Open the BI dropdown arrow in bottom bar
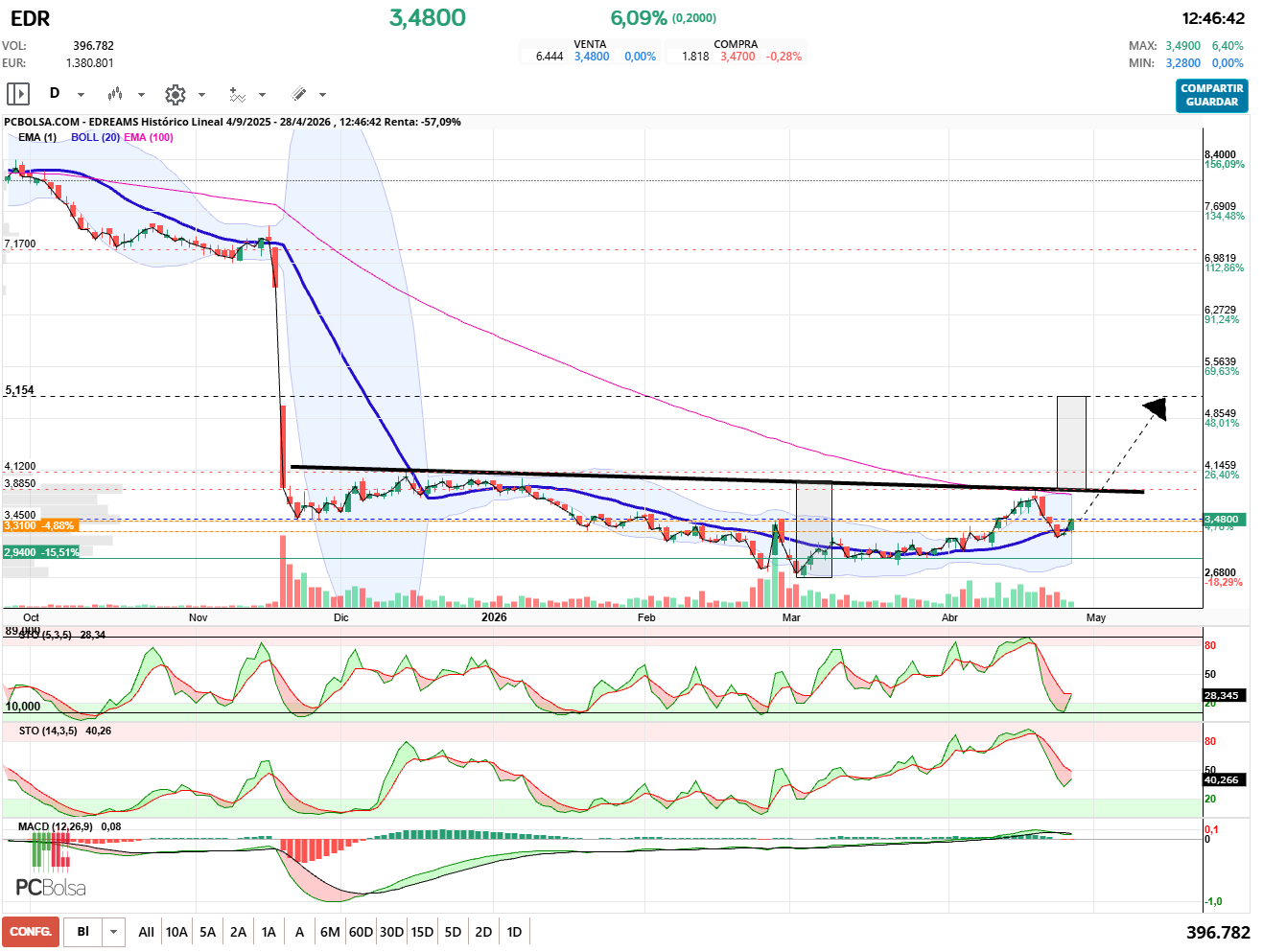The height and width of the screenshot is (952, 1263). pyautogui.click(x=114, y=932)
